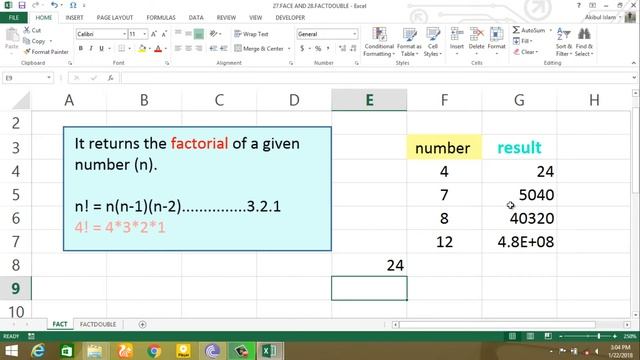Screen dimensions: 640x360
Task: Apply accounting dollar number format
Action: click(302, 49)
